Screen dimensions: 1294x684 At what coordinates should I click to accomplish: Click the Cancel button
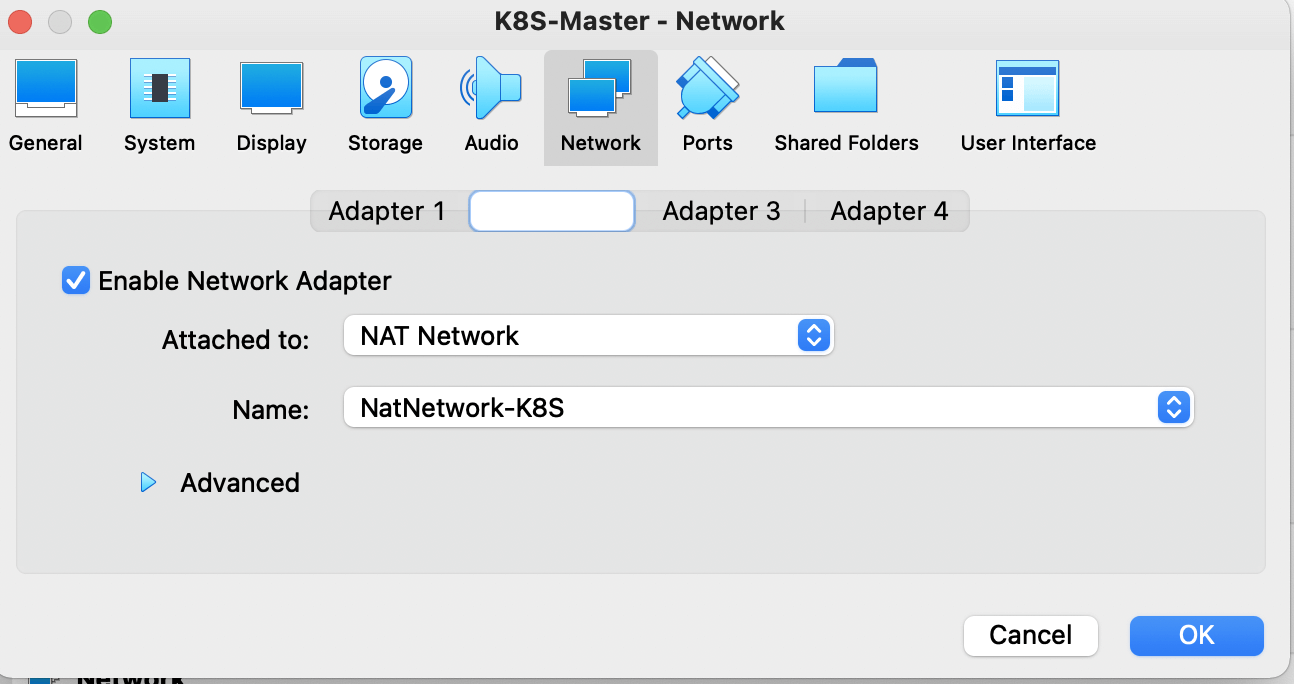[x=1030, y=635]
